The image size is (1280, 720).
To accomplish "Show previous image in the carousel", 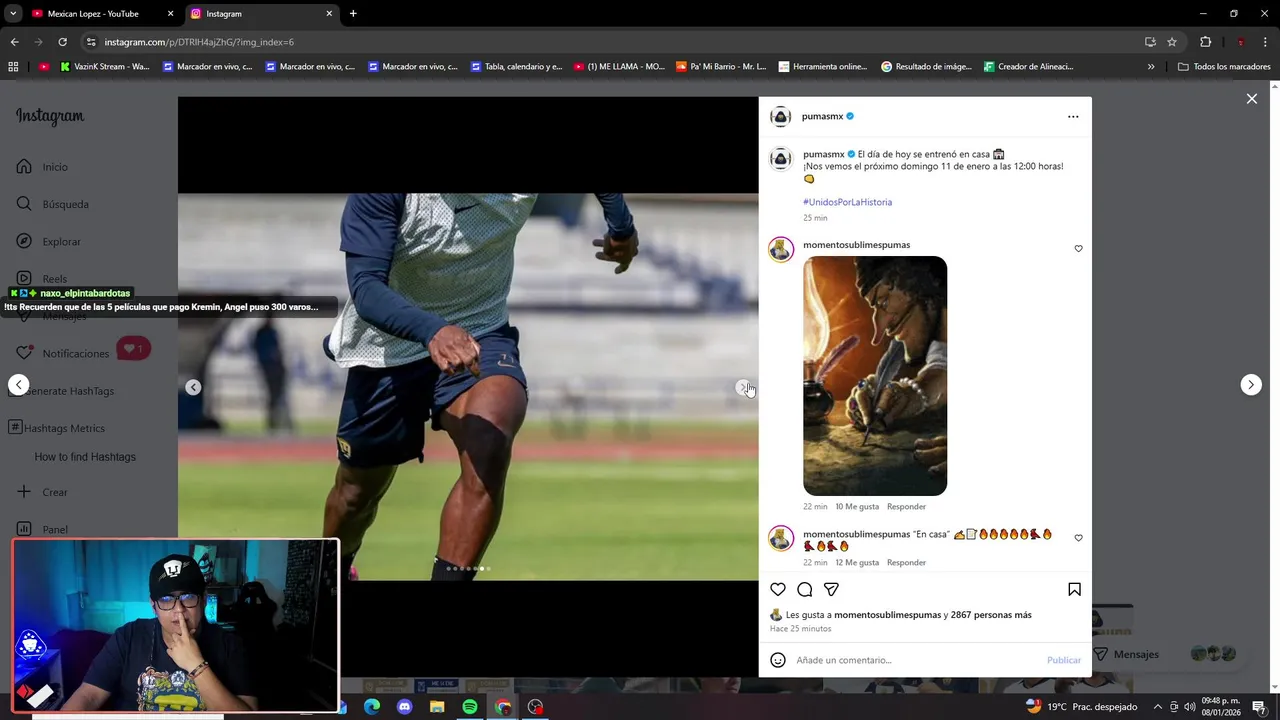I will [x=193, y=387].
